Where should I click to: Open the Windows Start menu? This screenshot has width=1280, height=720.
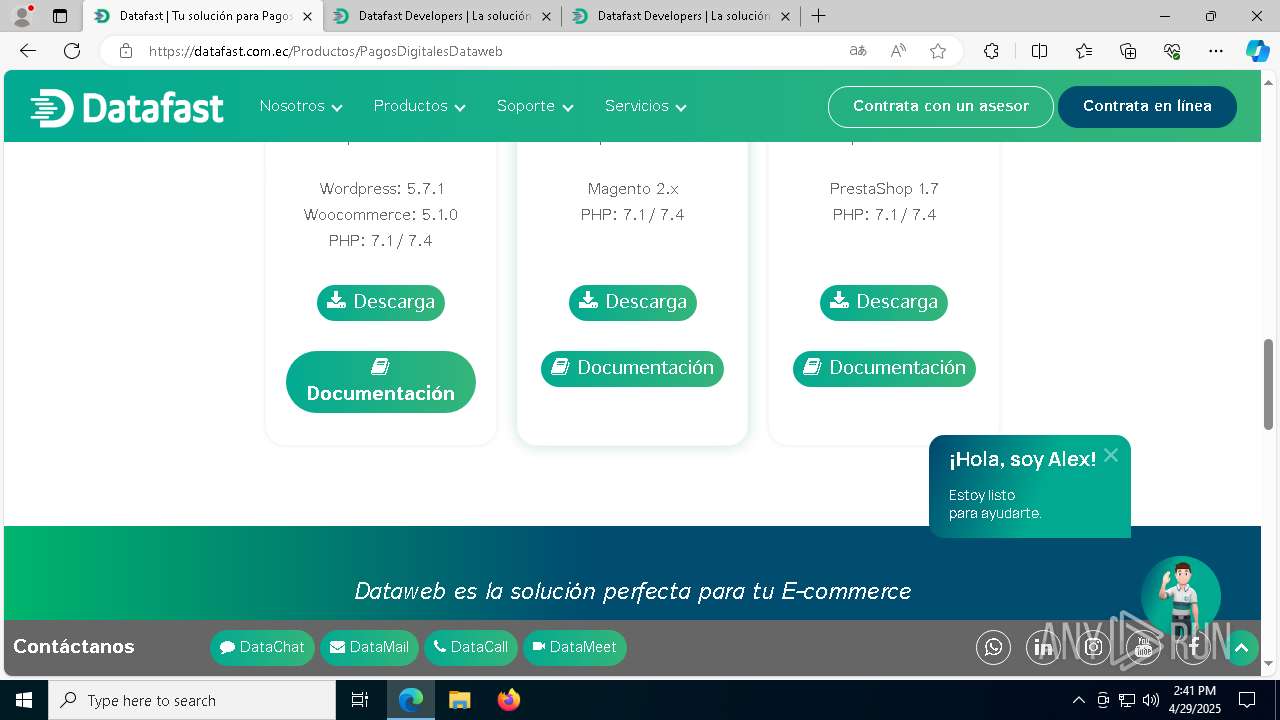point(24,700)
